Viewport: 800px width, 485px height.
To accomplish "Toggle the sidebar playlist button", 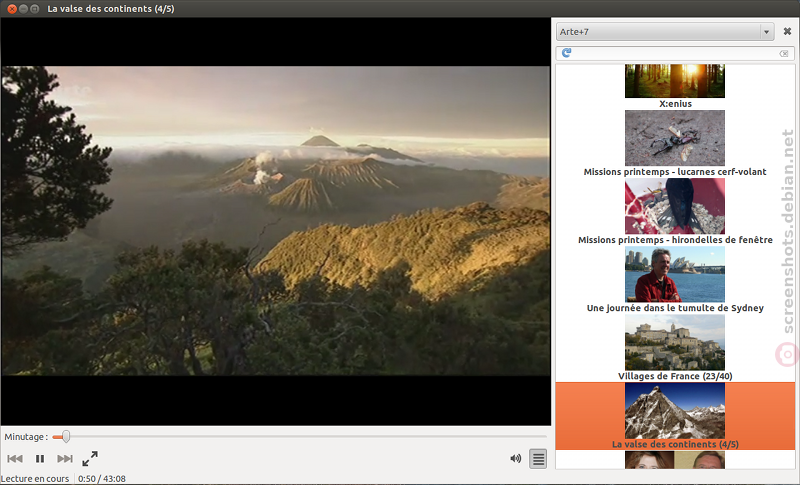I will point(538,458).
